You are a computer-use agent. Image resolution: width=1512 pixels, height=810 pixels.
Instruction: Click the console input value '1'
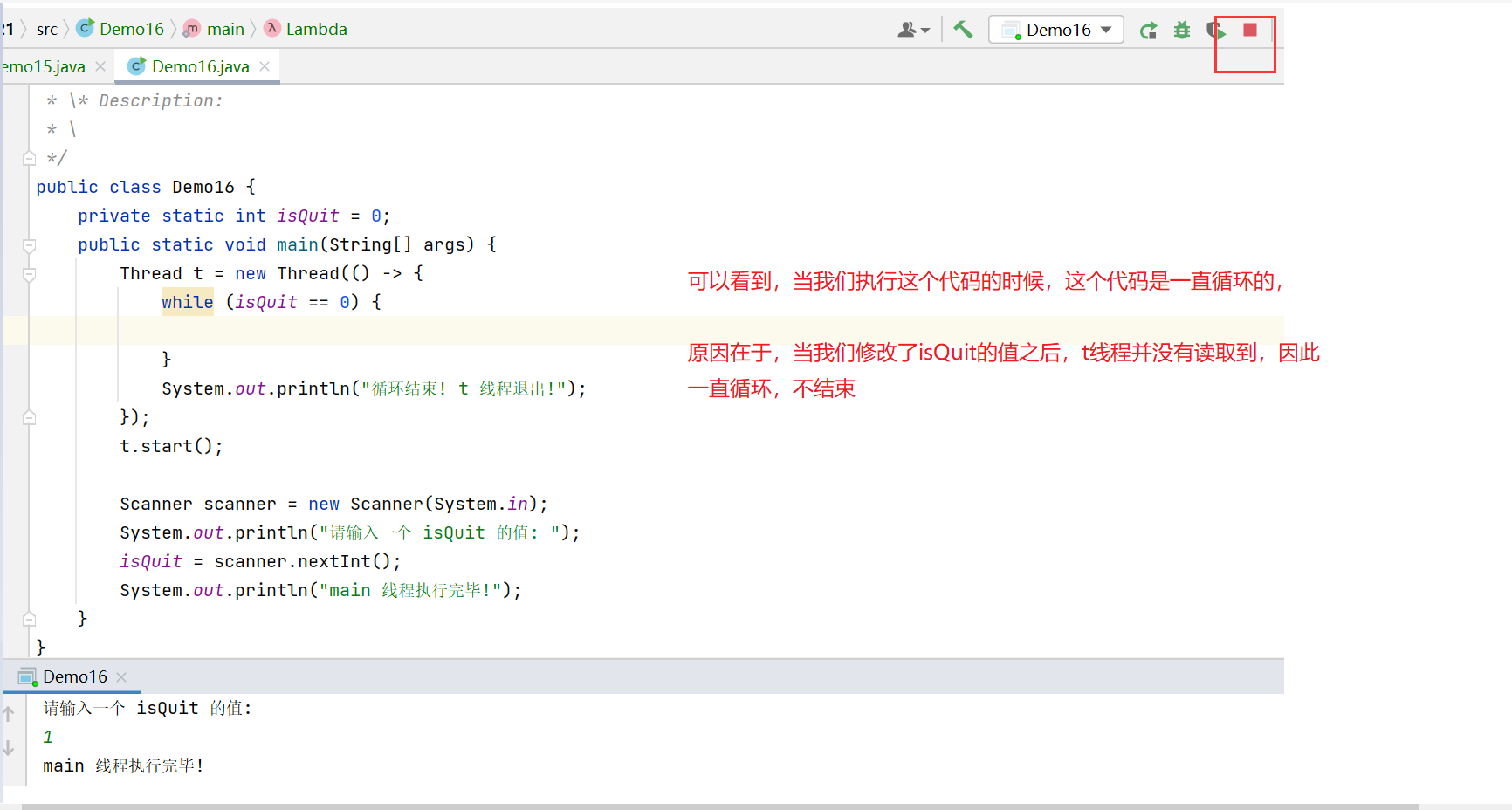(48, 737)
